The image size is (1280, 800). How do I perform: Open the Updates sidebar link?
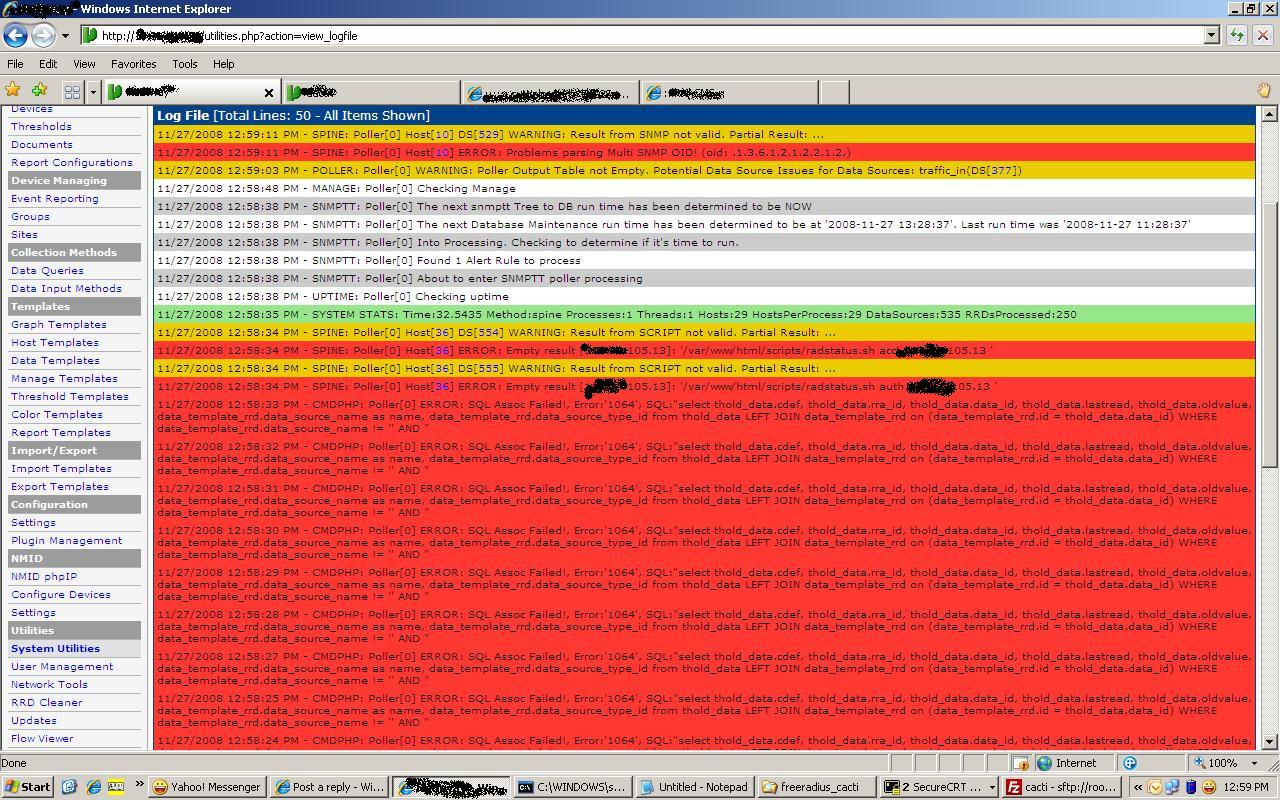[x=34, y=721]
